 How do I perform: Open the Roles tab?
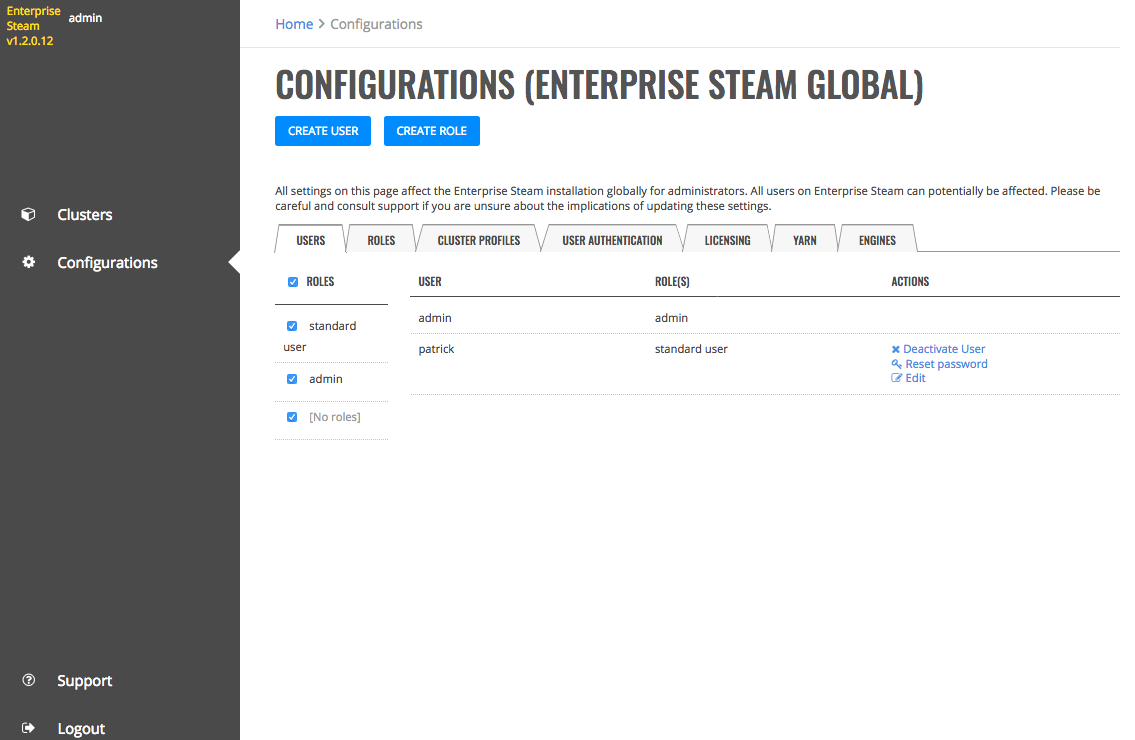click(x=381, y=240)
